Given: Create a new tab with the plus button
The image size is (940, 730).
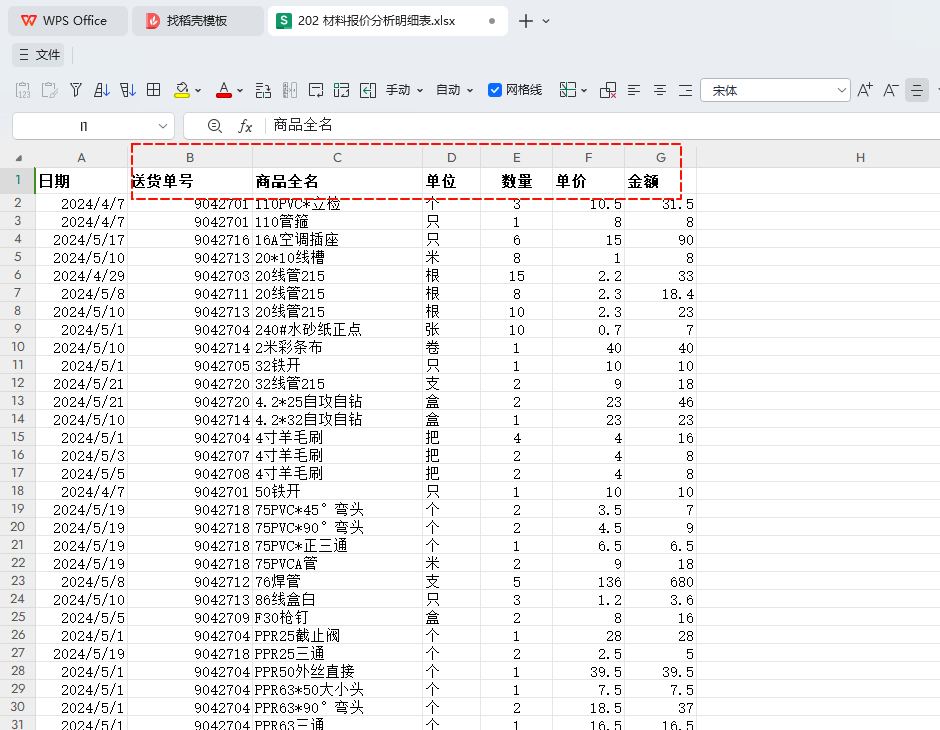Looking at the screenshot, I should [x=526, y=21].
